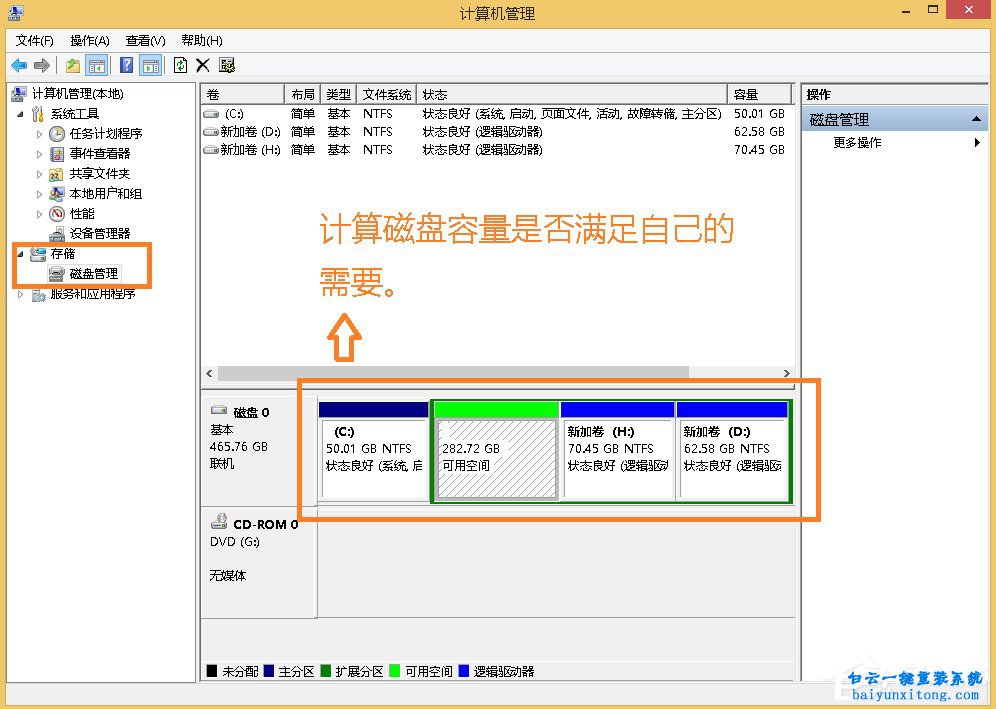Collapse the 存储 tree node
Screen dimensions: 996x709
click(x=22, y=253)
